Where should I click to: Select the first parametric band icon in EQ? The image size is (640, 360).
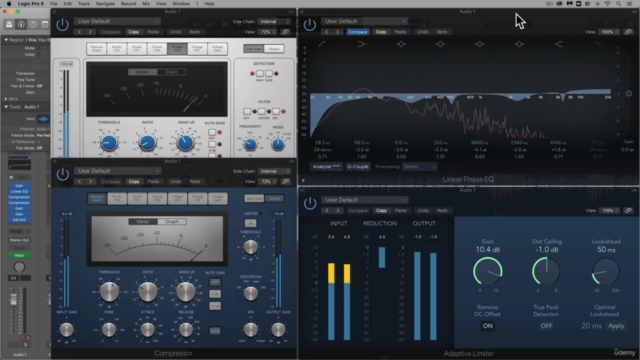pyautogui.click(x=401, y=44)
